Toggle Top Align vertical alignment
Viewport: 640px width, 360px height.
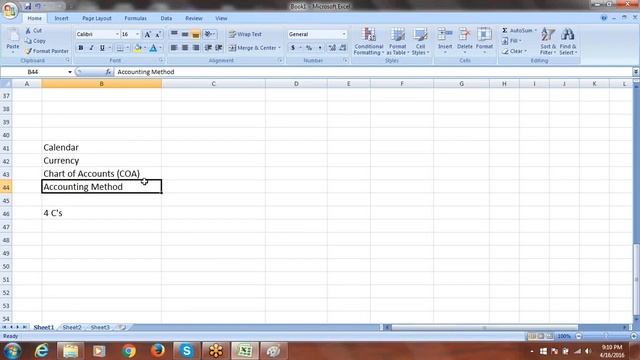click(x=174, y=34)
